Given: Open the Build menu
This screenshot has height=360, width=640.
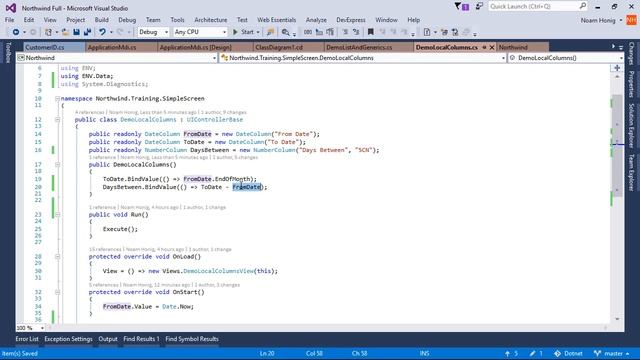Looking at the screenshot, I should point(102,20).
